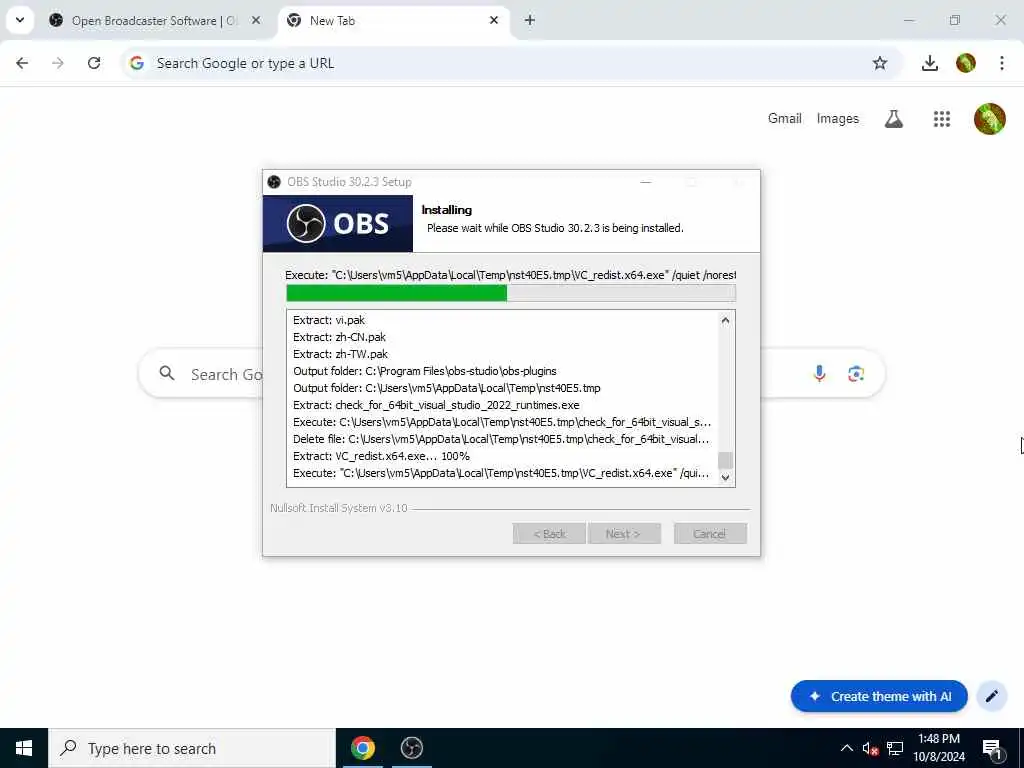Show hidden system tray icons
Viewport: 1024px width, 768px height.
pos(846,748)
